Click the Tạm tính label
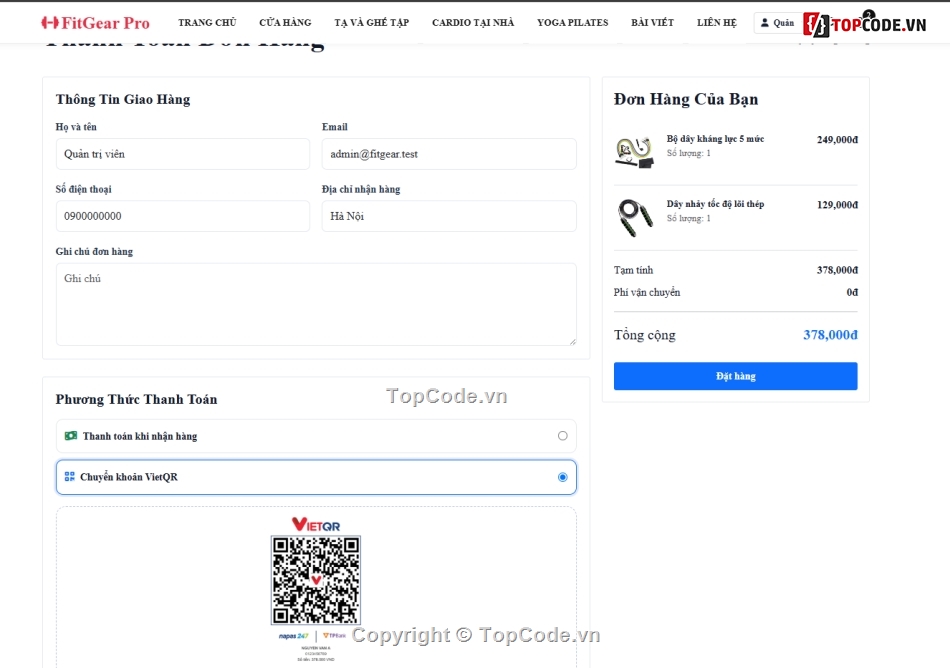 click(x=633, y=270)
